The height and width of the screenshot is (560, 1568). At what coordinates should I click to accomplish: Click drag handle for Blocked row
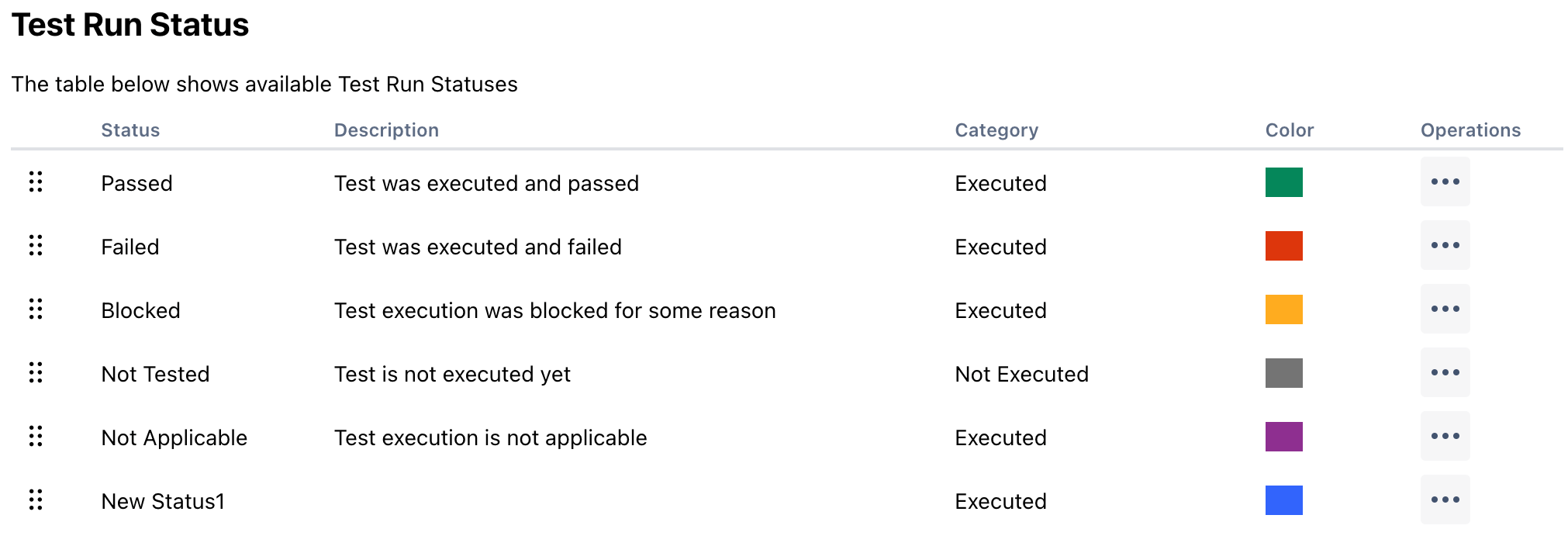pos(36,309)
